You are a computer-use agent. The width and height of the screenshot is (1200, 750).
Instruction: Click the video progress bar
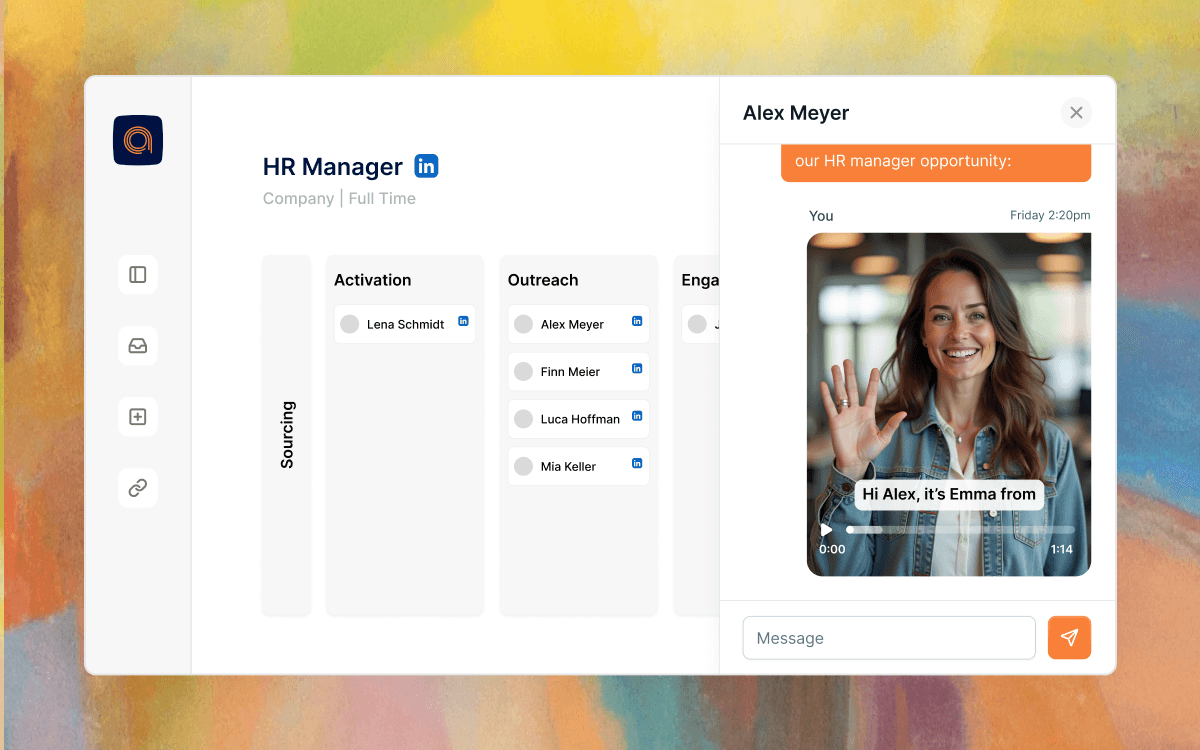pyautogui.click(x=960, y=530)
